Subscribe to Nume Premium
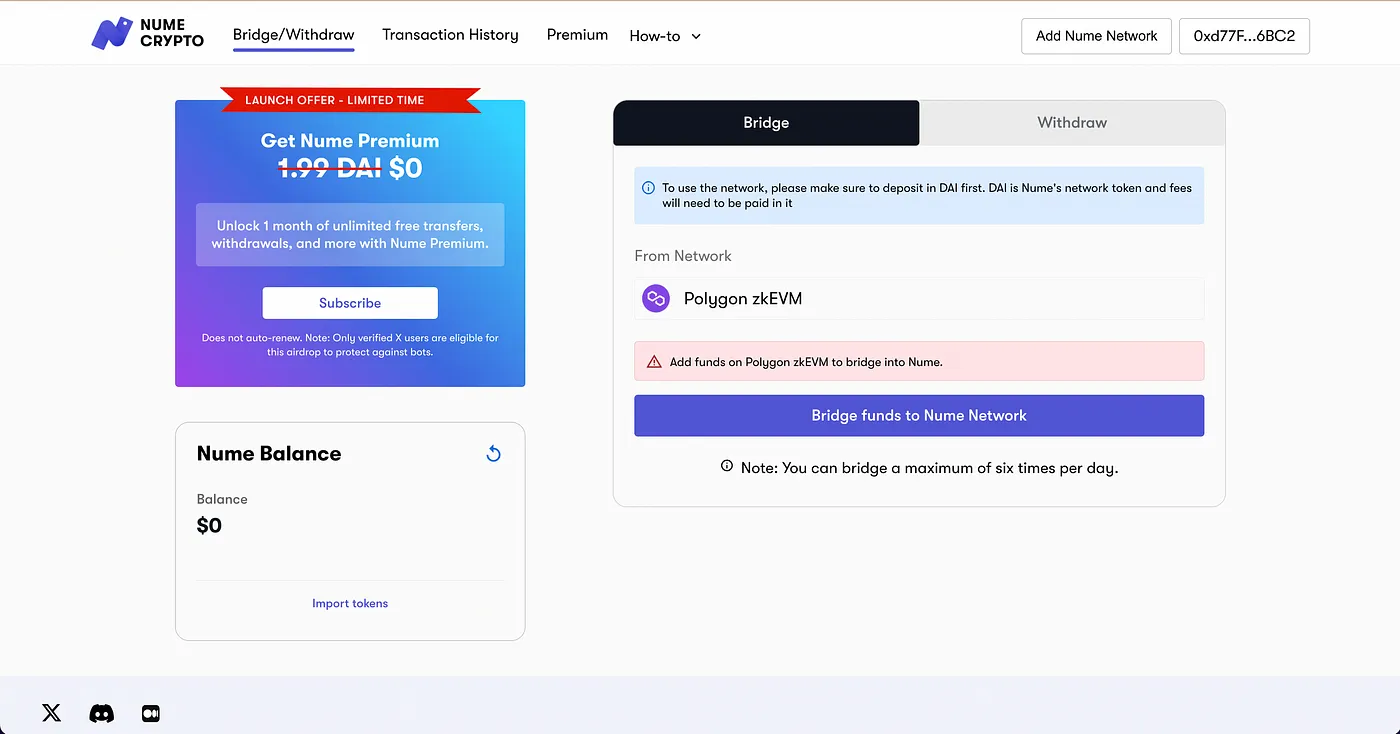1400x734 pixels. pyautogui.click(x=350, y=303)
